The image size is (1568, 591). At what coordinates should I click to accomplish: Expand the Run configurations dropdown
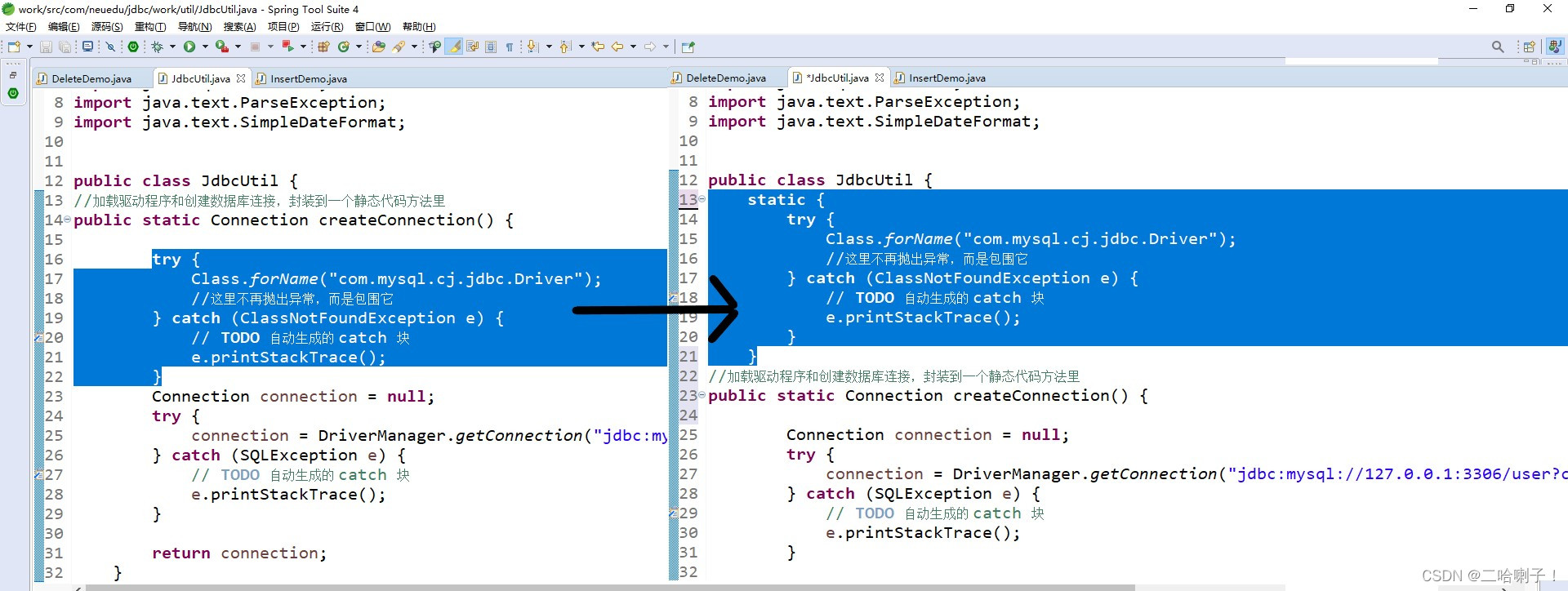click(205, 47)
